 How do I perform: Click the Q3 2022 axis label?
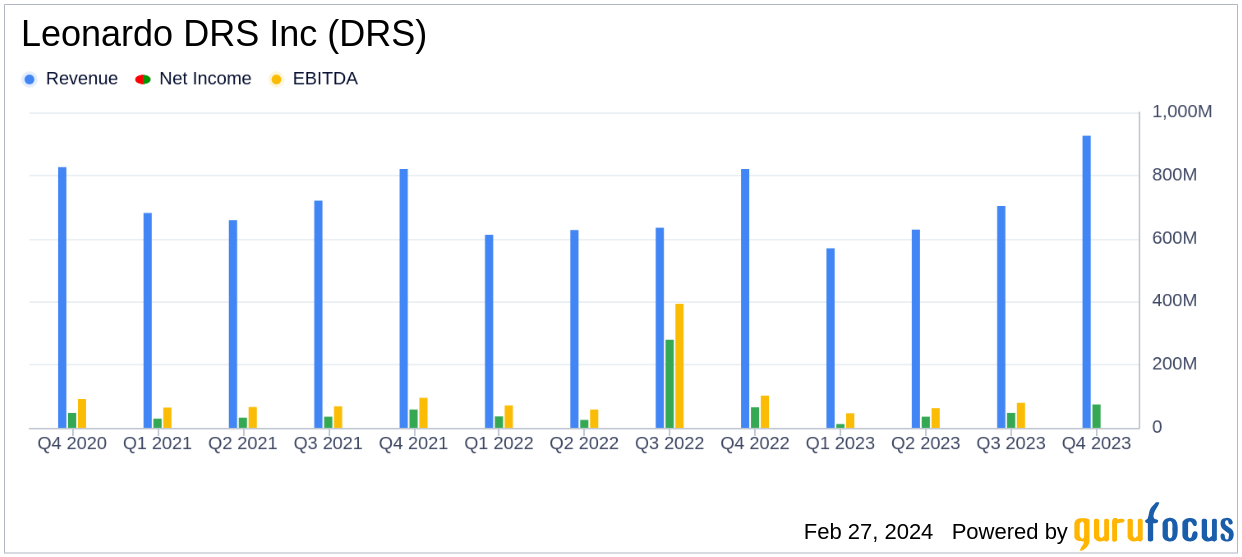670,443
